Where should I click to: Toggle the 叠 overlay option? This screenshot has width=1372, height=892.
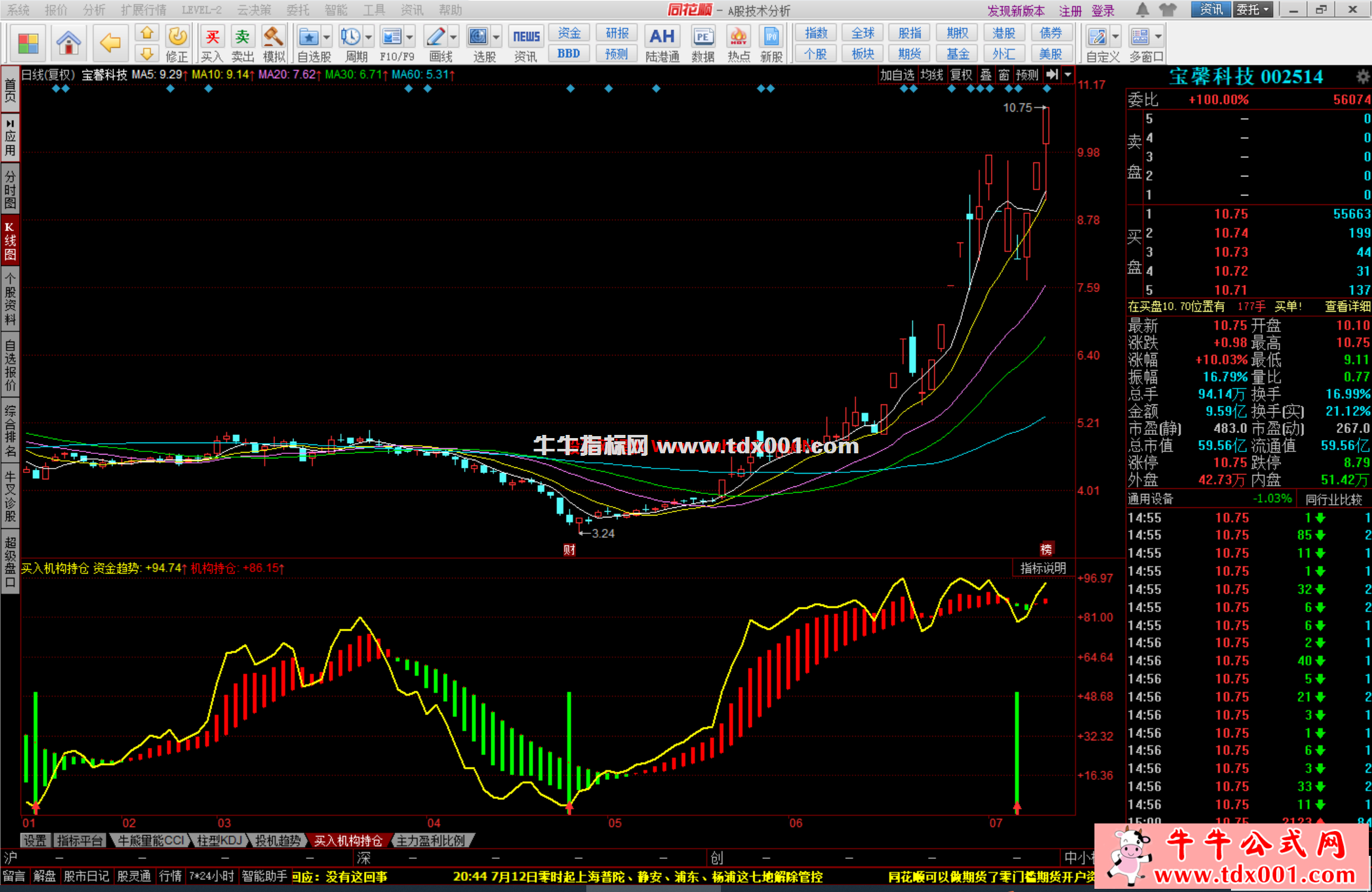pyautogui.click(x=986, y=74)
